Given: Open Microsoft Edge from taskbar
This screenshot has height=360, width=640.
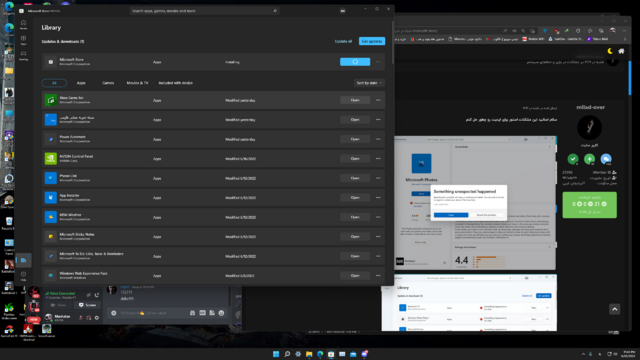Looking at the screenshot, I should coord(320,354).
